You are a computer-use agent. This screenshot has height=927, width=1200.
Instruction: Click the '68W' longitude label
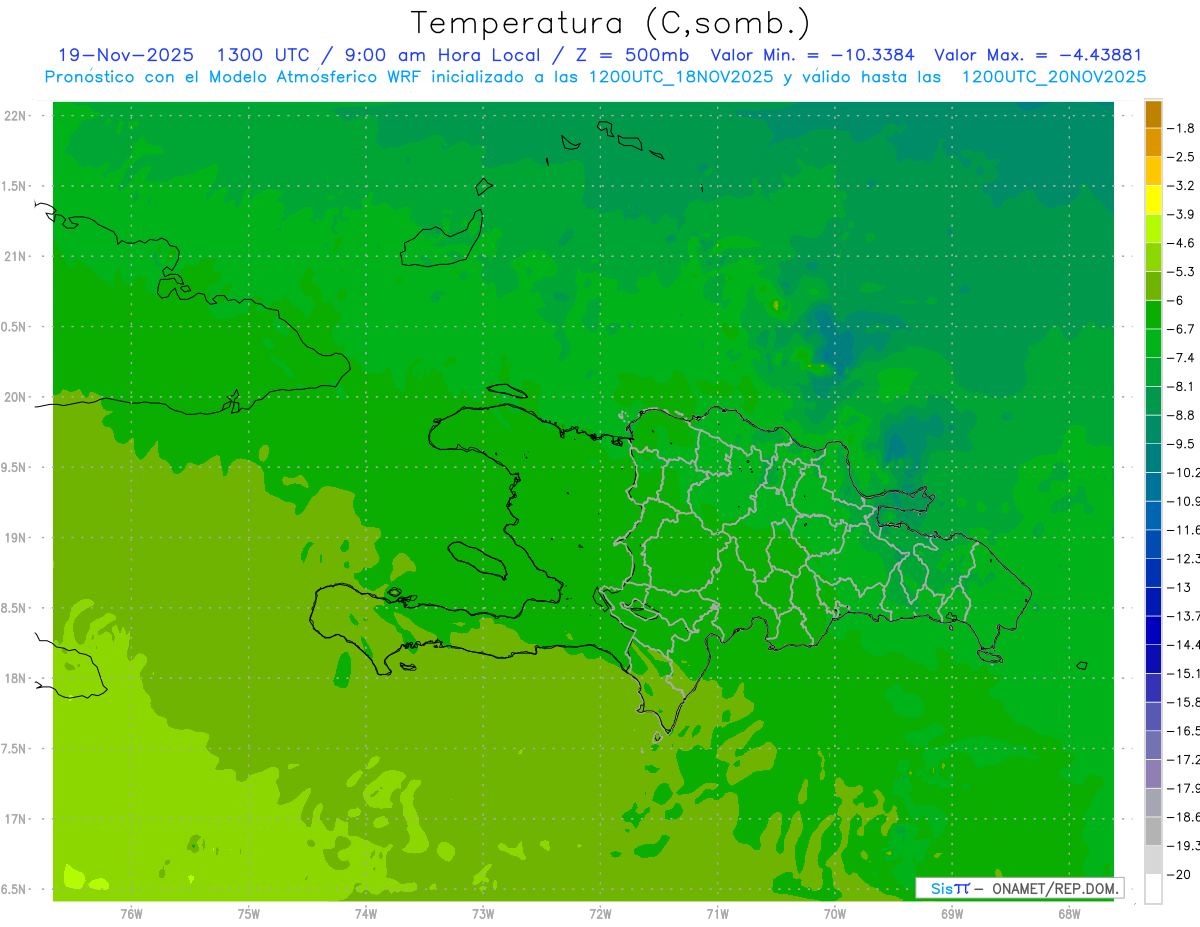1069,914
